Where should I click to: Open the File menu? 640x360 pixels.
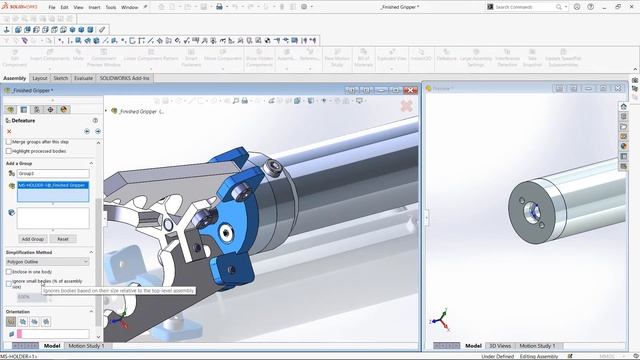52,7
